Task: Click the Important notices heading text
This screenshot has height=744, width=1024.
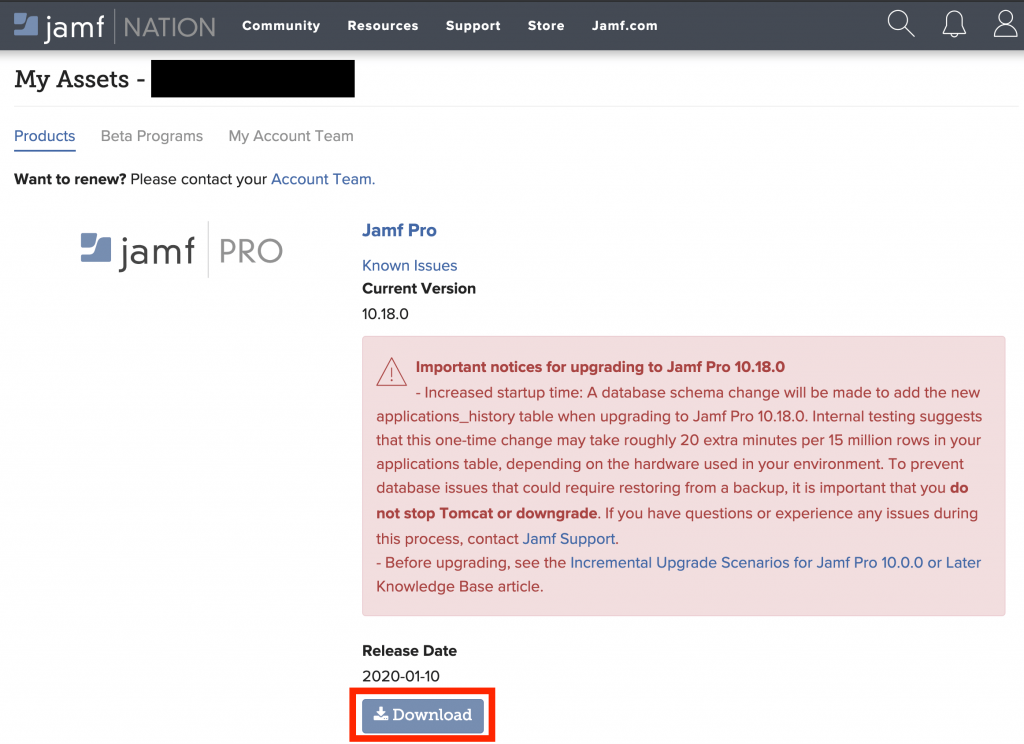Action: [x=600, y=367]
